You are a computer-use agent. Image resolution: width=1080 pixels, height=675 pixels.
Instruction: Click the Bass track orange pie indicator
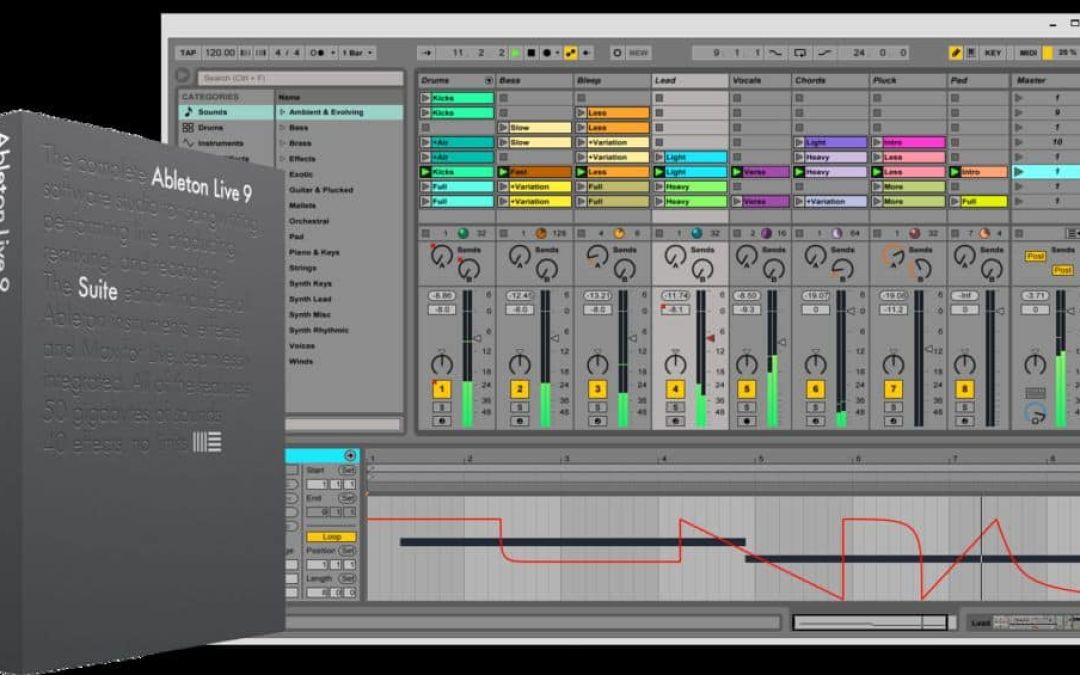tap(541, 233)
